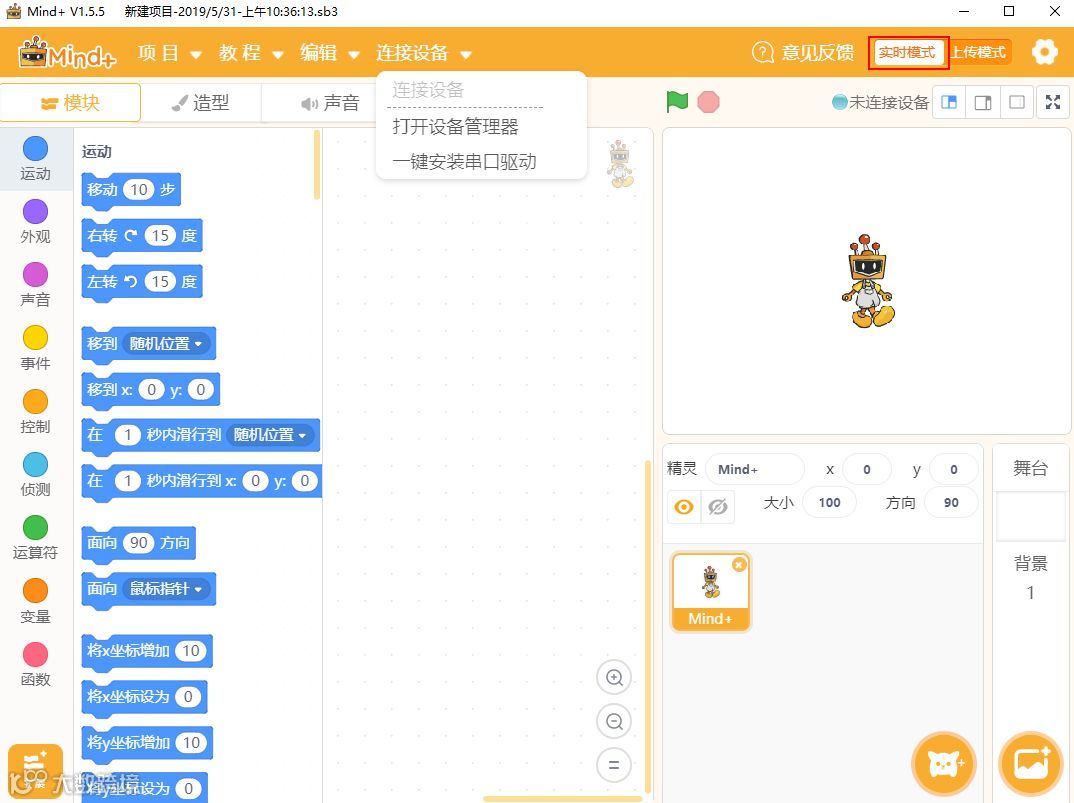
Task: Click the robot sprite on stage
Action: click(x=867, y=282)
